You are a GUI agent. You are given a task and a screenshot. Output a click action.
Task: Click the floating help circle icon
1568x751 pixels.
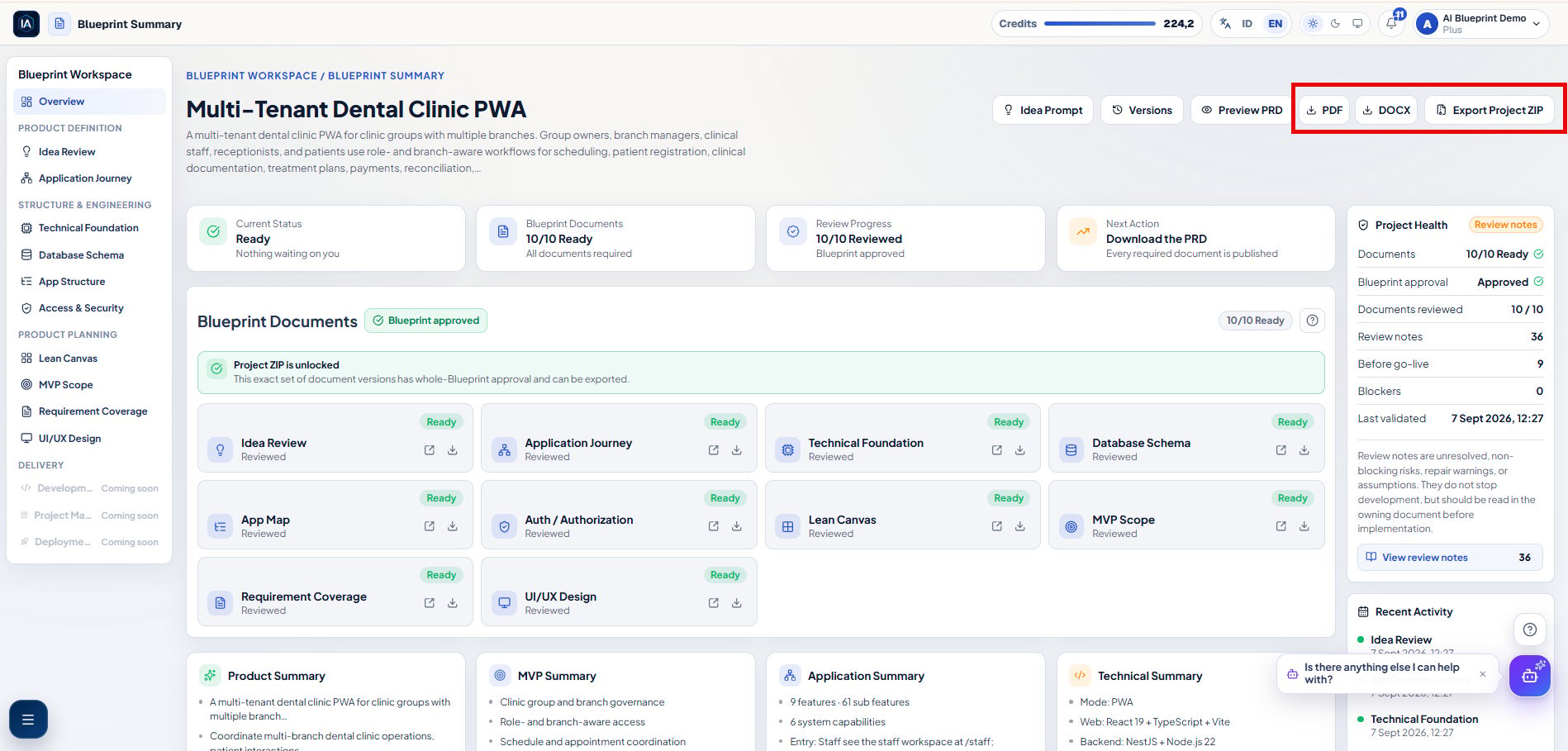click(x=1529, y=630)
